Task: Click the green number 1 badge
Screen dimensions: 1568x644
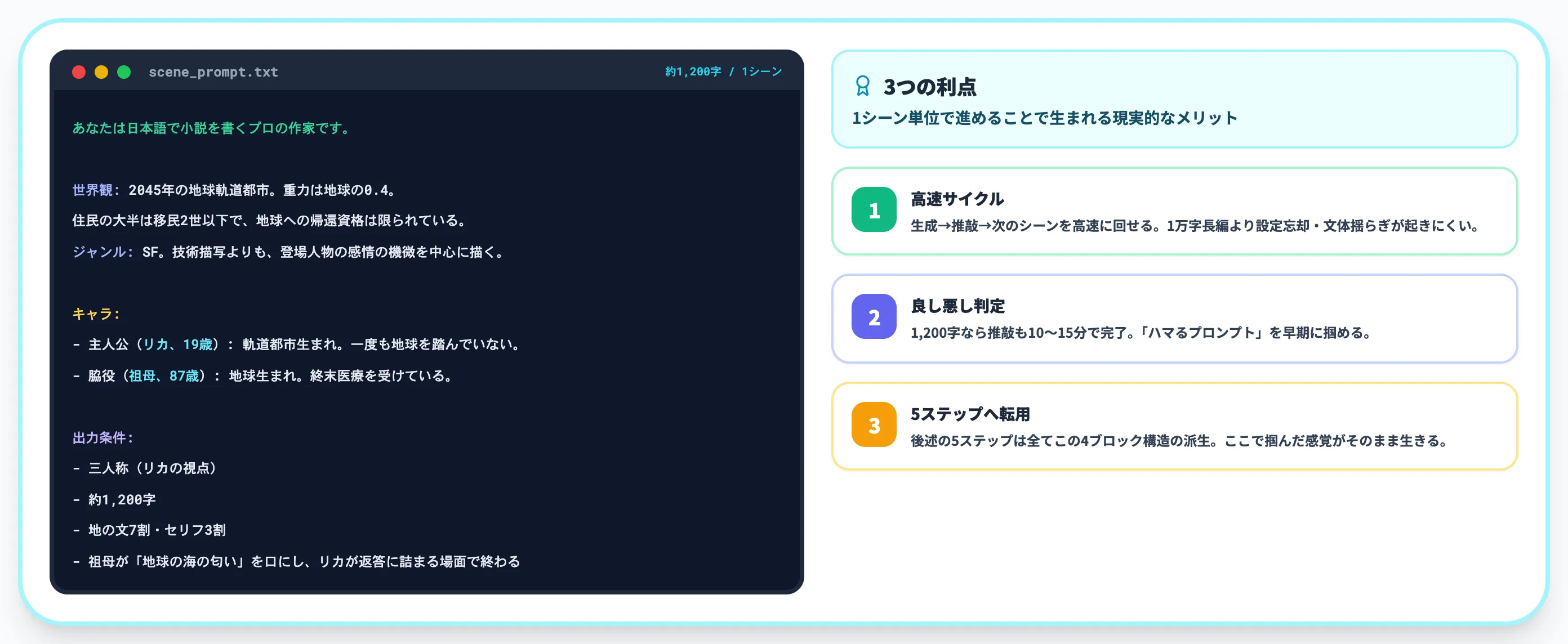Action: [x=874, y=210]
